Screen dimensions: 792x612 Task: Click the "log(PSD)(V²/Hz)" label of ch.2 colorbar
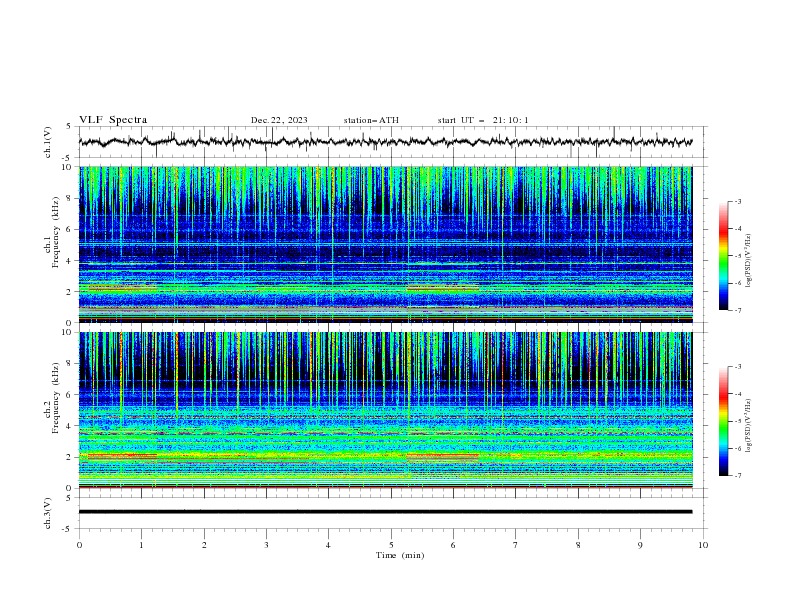click(748, 426)
